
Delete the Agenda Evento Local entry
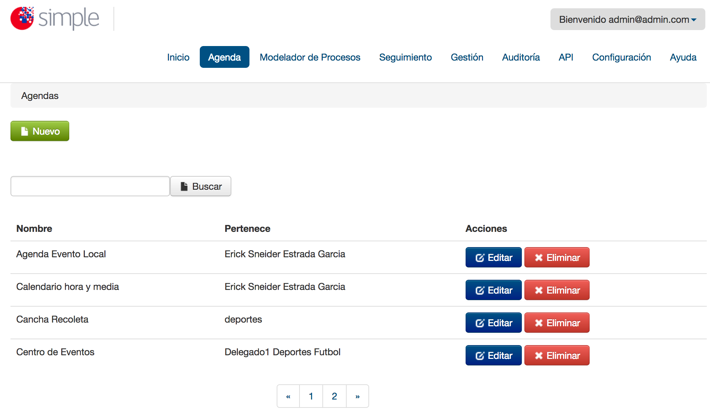557,257
